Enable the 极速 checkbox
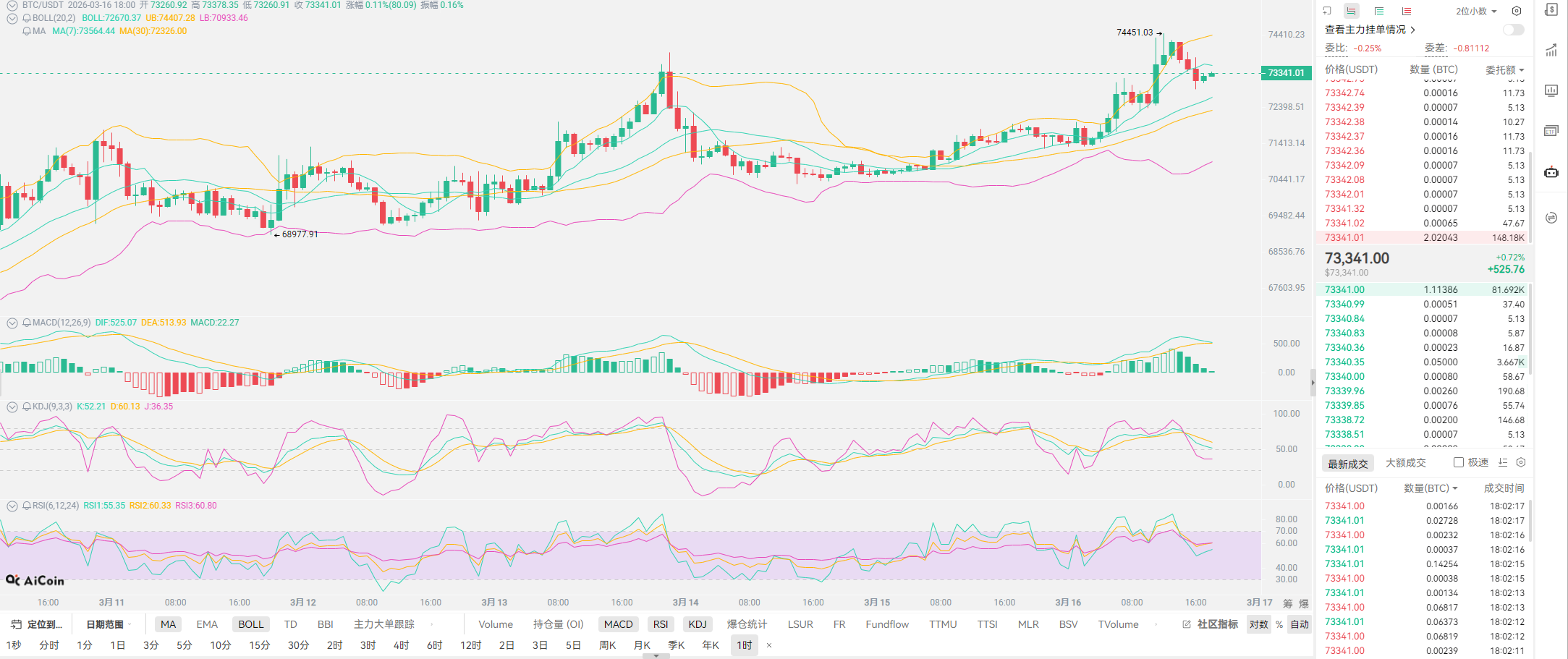The height and width of the screenshot is (659, 1568). (x=1459, y=462)
